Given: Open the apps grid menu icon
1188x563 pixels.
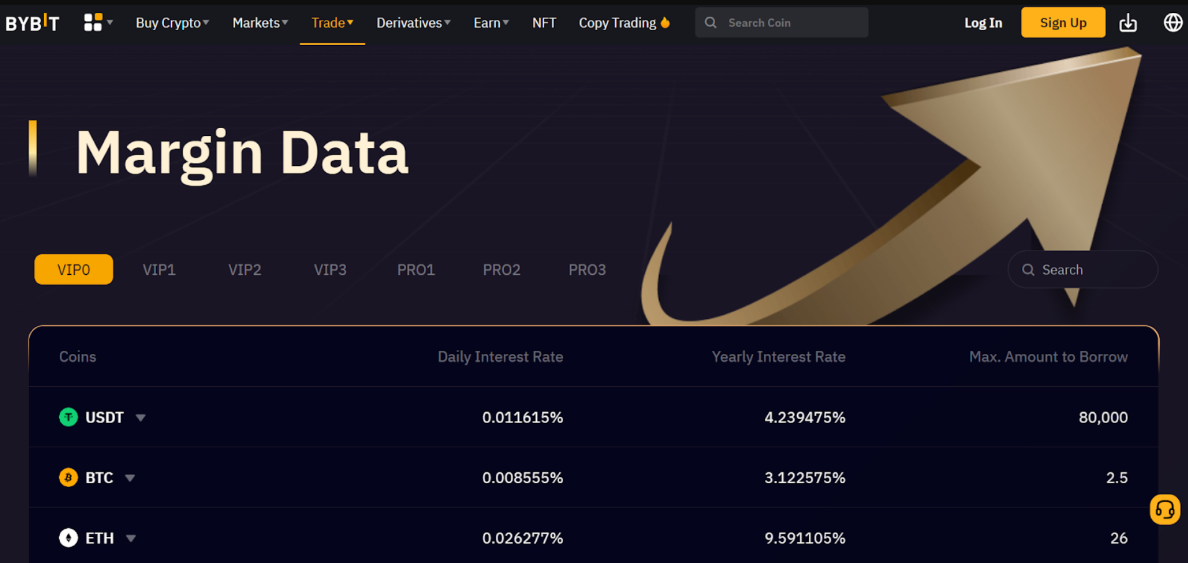Looking at the screenshot, I should coord(93,22).
